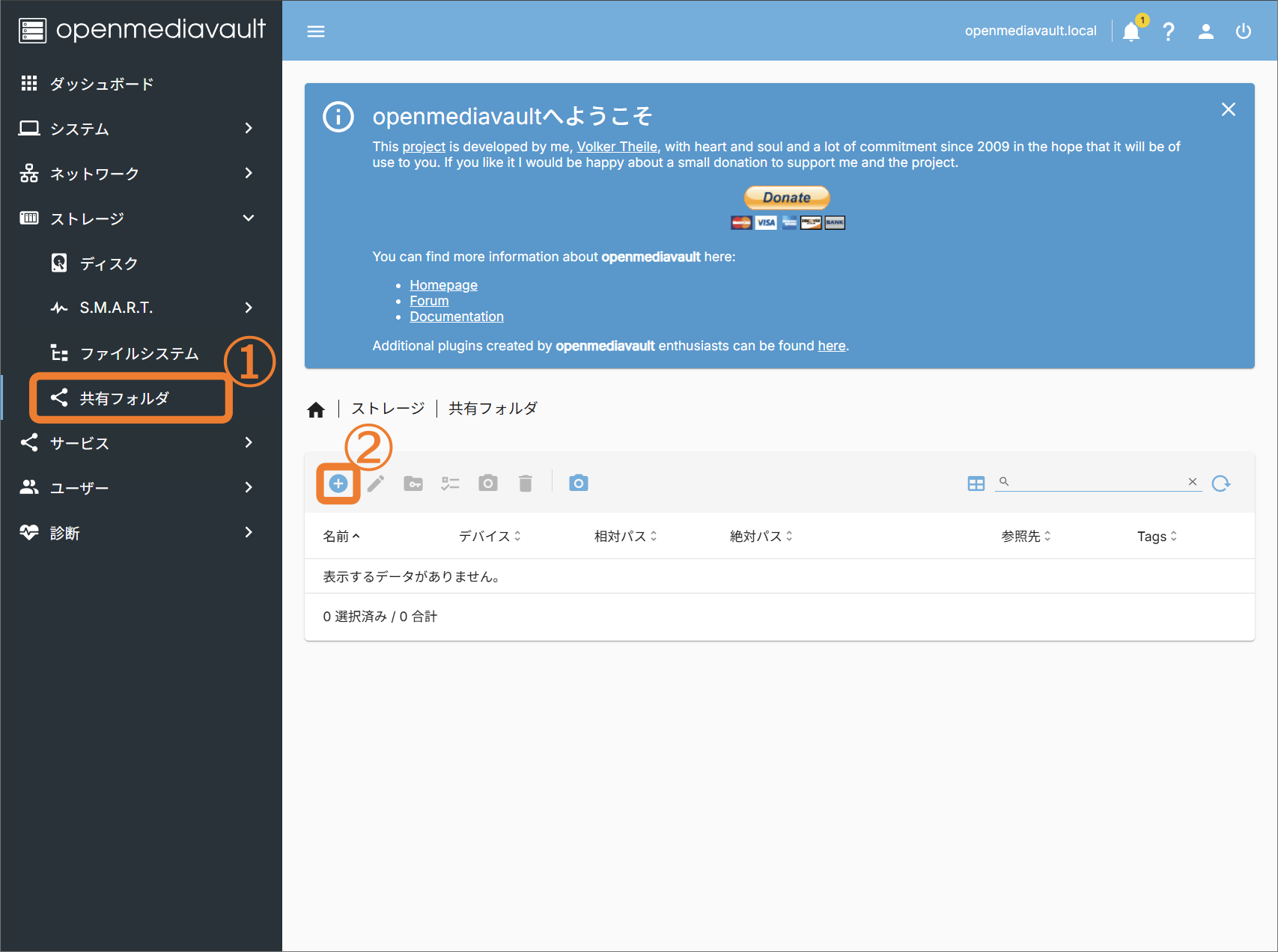Click the access control list icon
1278x952 pixels.
[x=451, y=483]
